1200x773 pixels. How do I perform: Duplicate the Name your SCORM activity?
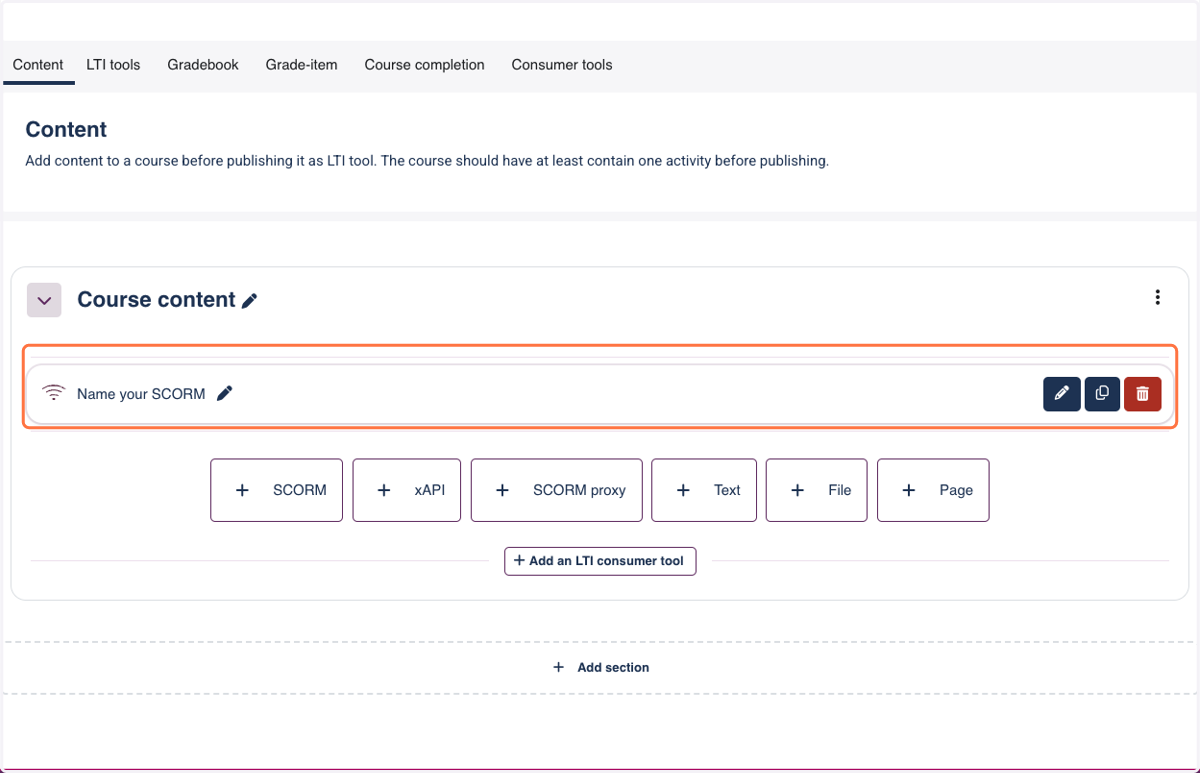click(1102, 393)
